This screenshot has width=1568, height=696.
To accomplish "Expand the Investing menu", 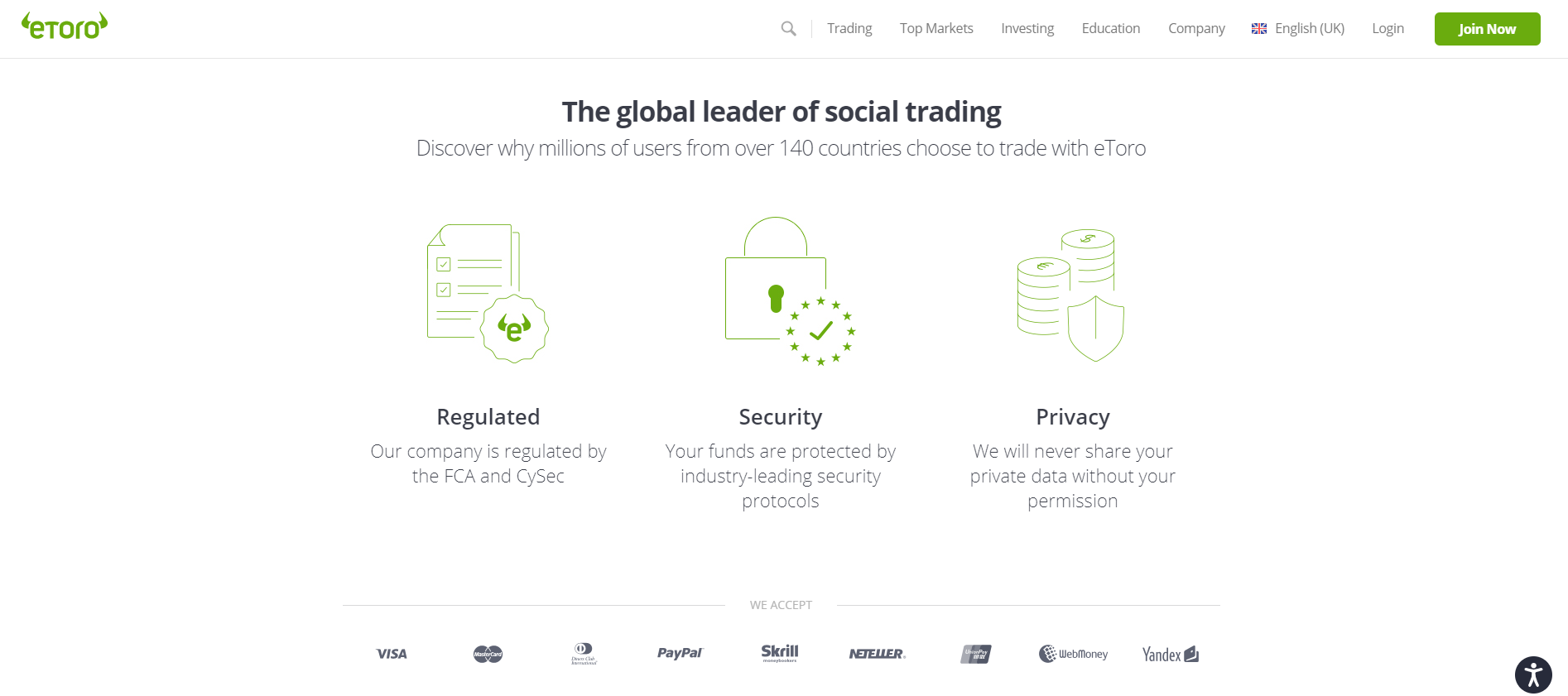I will pos(1027,28).
